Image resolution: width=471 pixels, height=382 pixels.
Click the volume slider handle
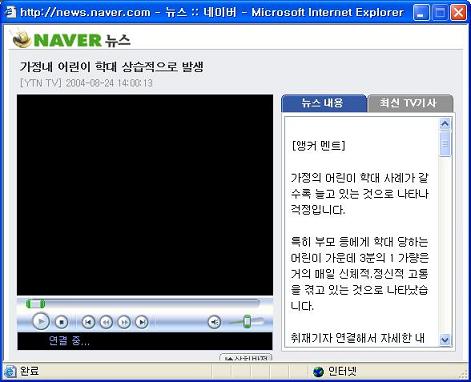coord(247,322)
